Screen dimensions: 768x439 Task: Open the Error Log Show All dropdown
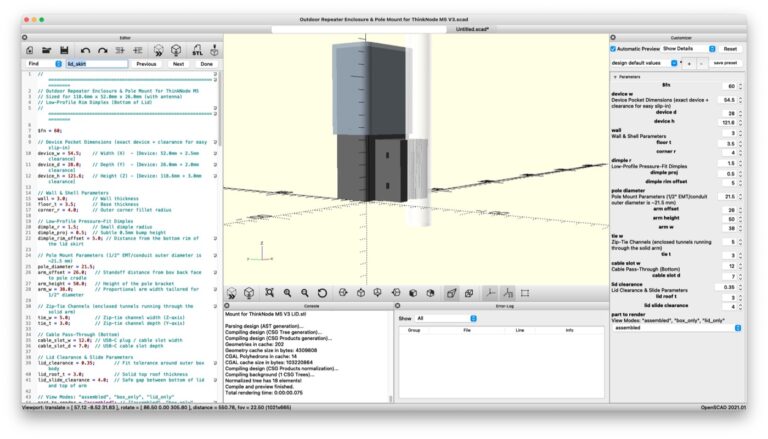tap(446, 318)
